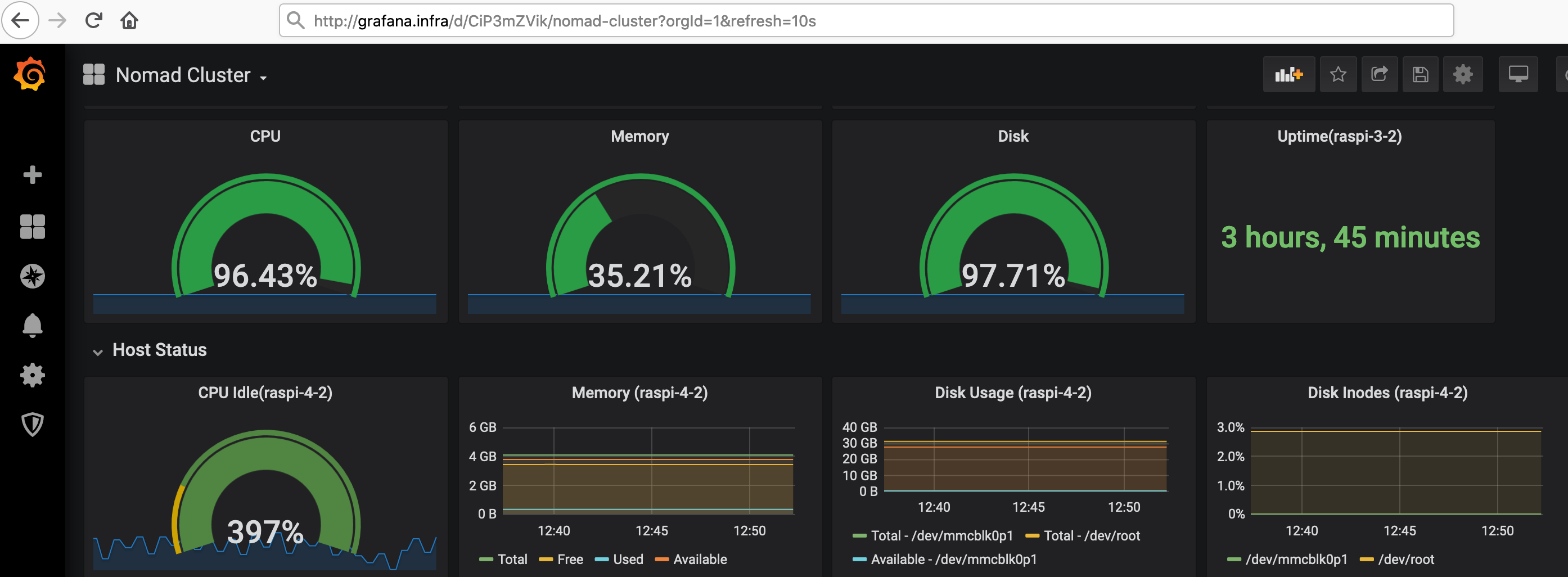
Task: Click the browser back arrow
Action: [20, 20]
